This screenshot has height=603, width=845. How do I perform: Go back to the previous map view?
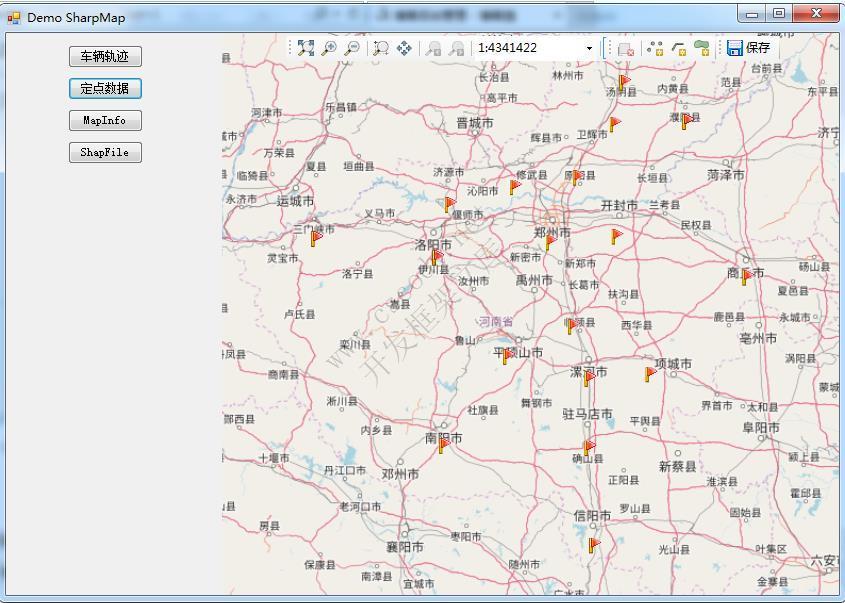pos(431,46)
